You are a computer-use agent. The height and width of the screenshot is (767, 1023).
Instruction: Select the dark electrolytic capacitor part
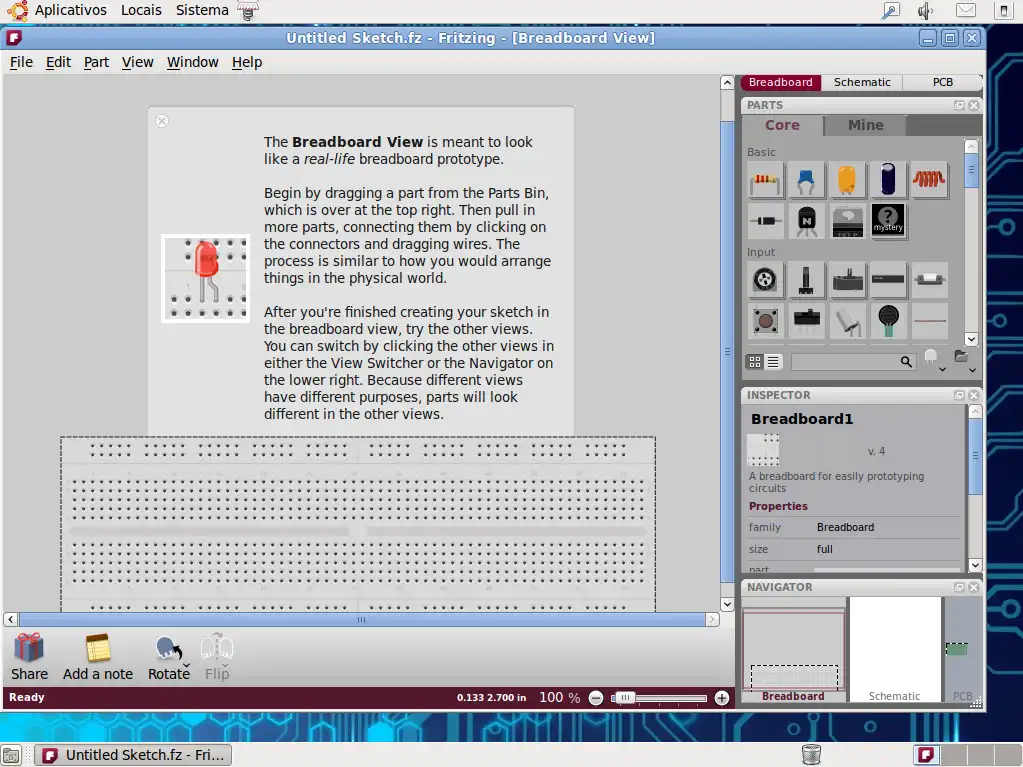point(888,180)
